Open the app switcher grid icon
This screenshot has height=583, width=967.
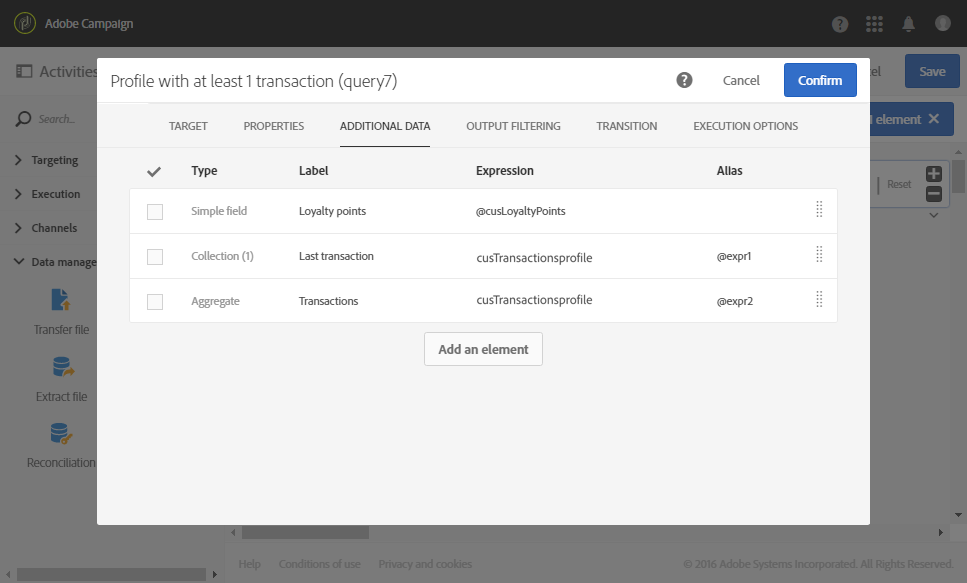tap(875, 23)
